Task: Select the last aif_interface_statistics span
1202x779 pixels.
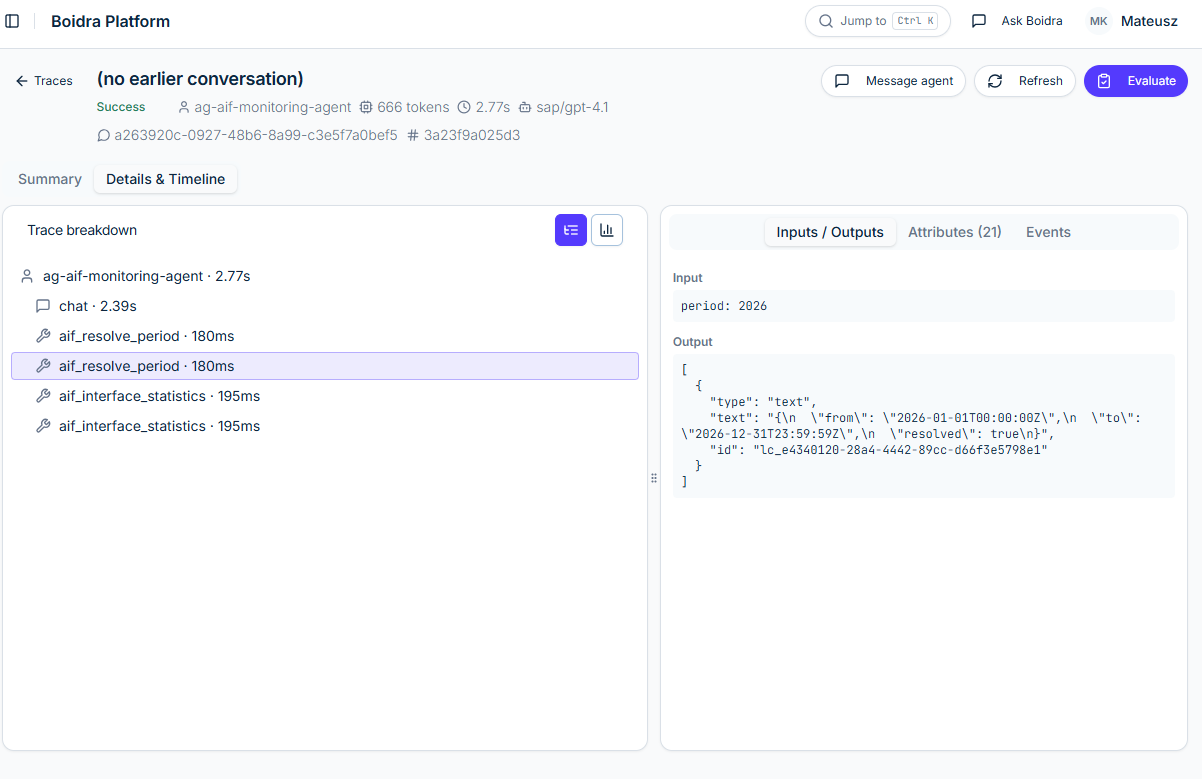Action: 325,426
